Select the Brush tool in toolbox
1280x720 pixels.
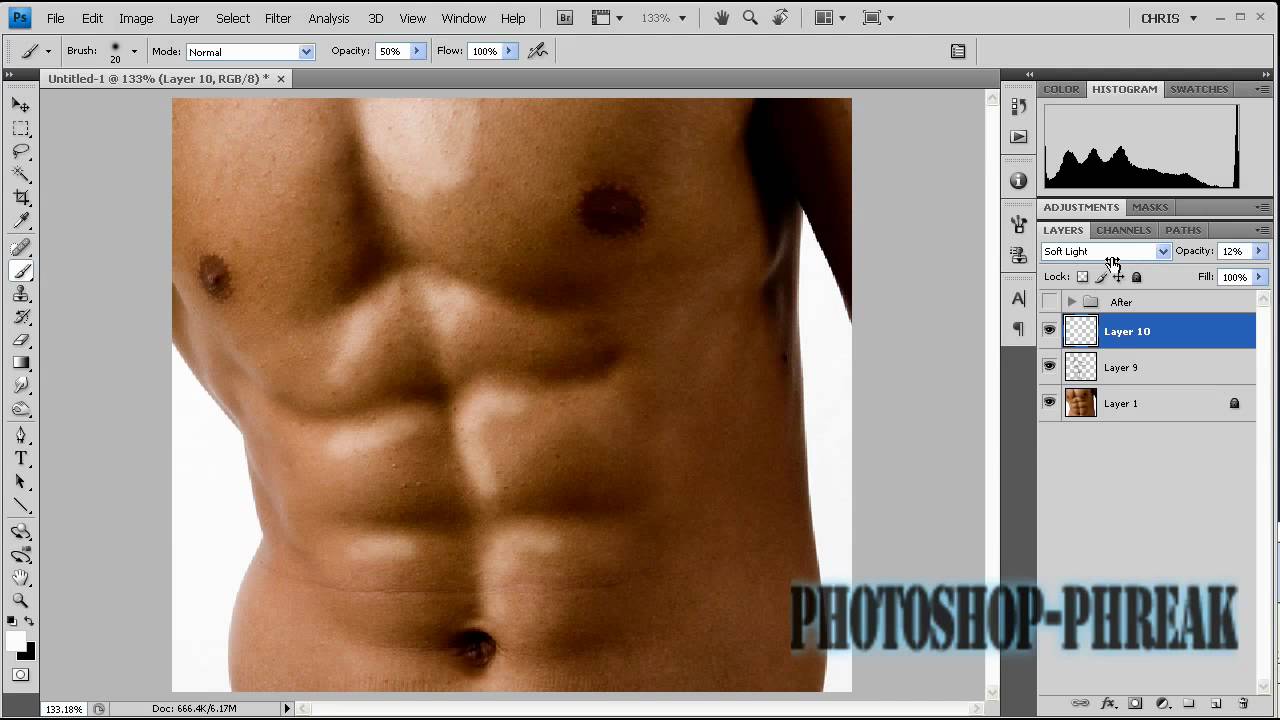coord(21,271)
